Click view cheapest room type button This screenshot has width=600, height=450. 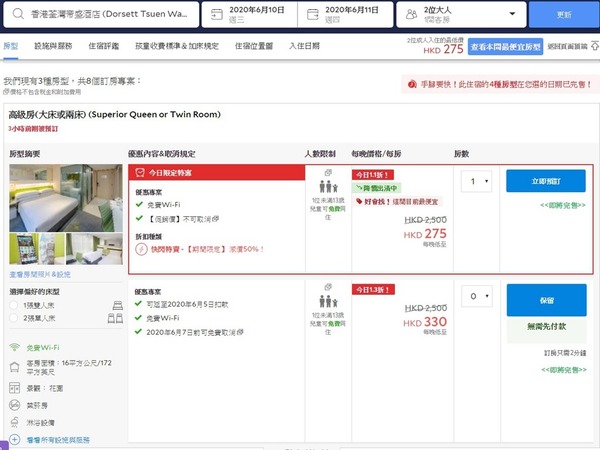[x=505, y=47]
